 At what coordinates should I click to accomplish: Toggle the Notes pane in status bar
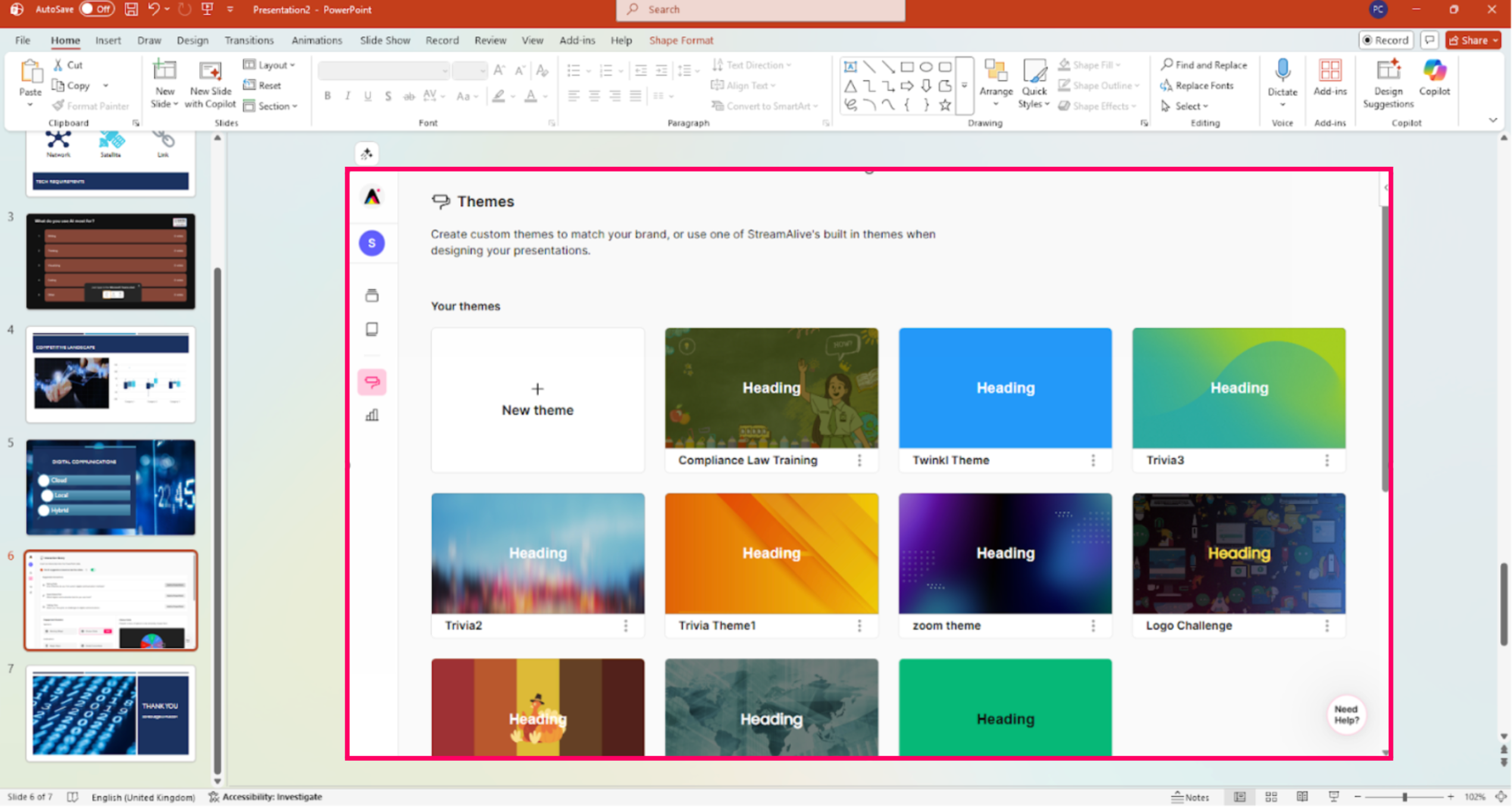[1190, 797]
